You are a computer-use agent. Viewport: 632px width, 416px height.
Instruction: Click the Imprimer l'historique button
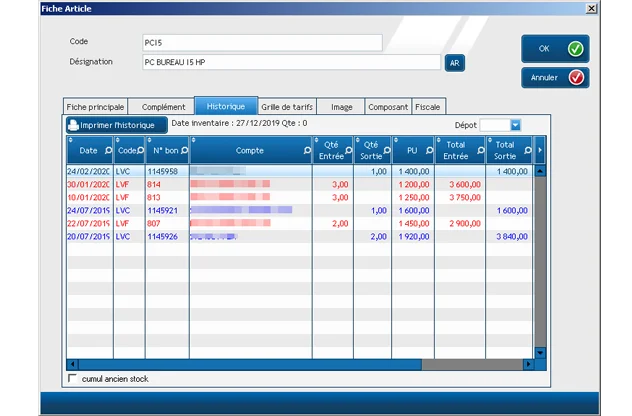(115, 125)
